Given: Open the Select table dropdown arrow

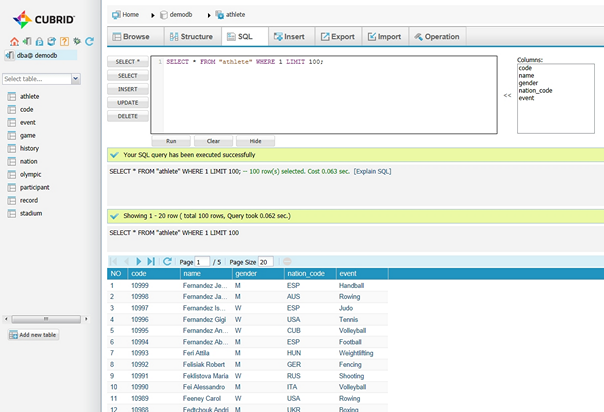Looking at the screenshot, I should pyautogui.click(x=76, y=78).
